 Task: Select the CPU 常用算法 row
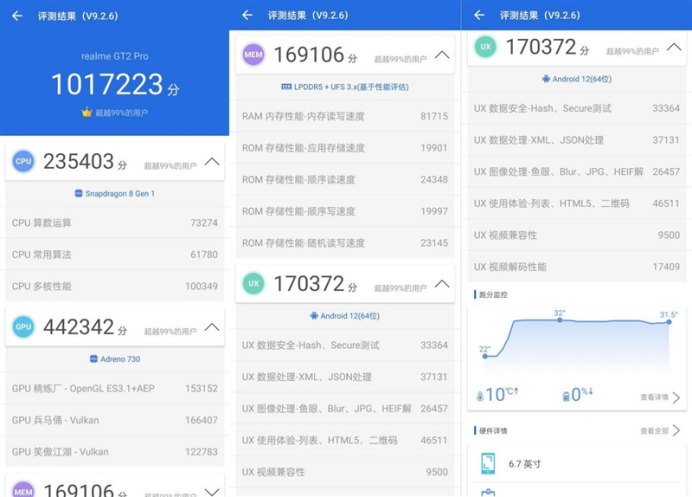tap(115, 255)
